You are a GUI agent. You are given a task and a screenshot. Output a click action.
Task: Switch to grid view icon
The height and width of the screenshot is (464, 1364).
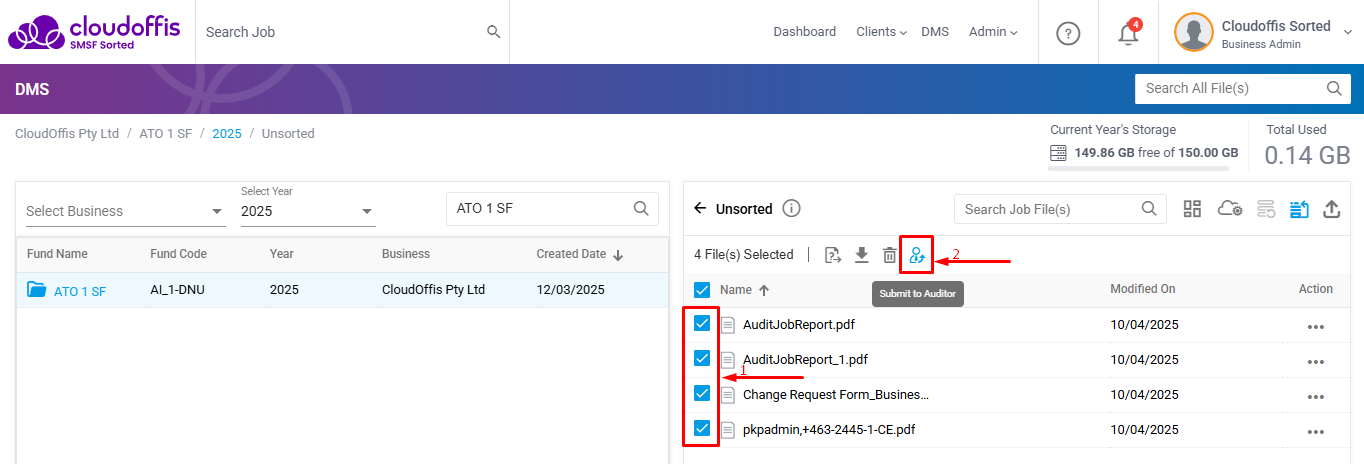1192,209
